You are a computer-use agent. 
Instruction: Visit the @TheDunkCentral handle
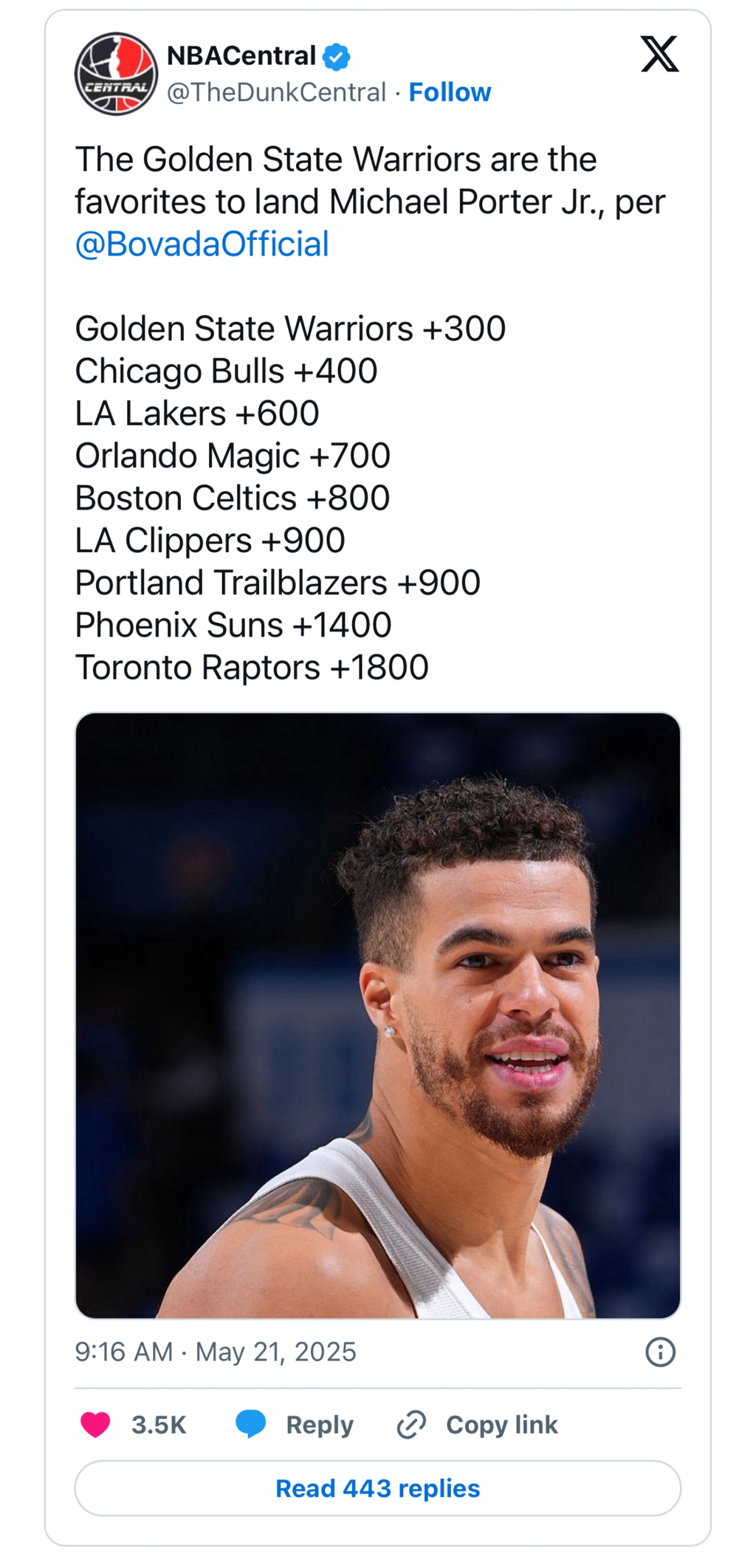276,92
